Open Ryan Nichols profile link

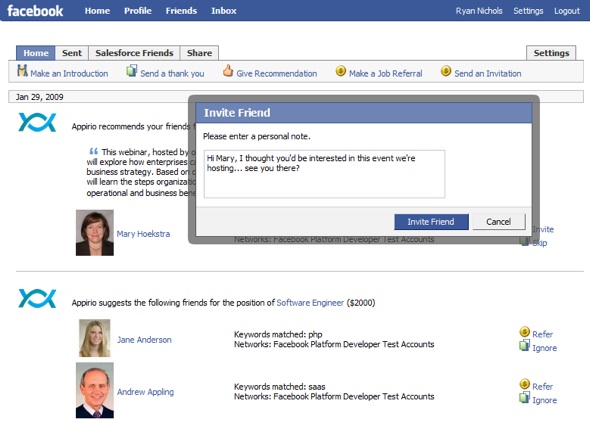479,11
